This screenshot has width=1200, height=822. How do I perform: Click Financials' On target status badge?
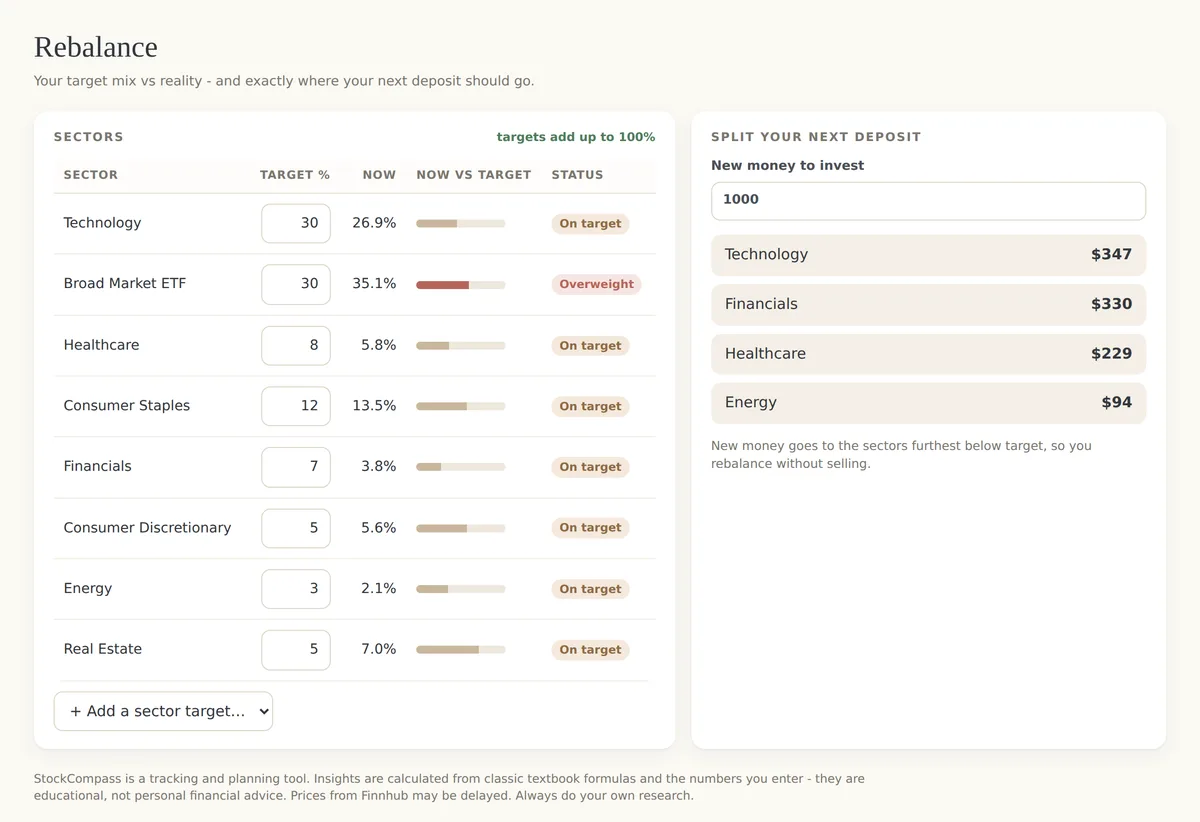click(590, 467)
